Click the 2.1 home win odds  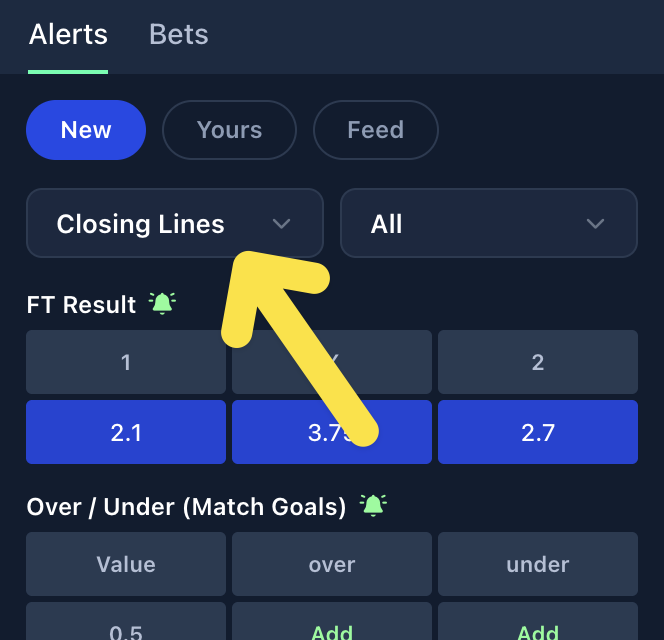pyautogui.click(x=126, y=432)
